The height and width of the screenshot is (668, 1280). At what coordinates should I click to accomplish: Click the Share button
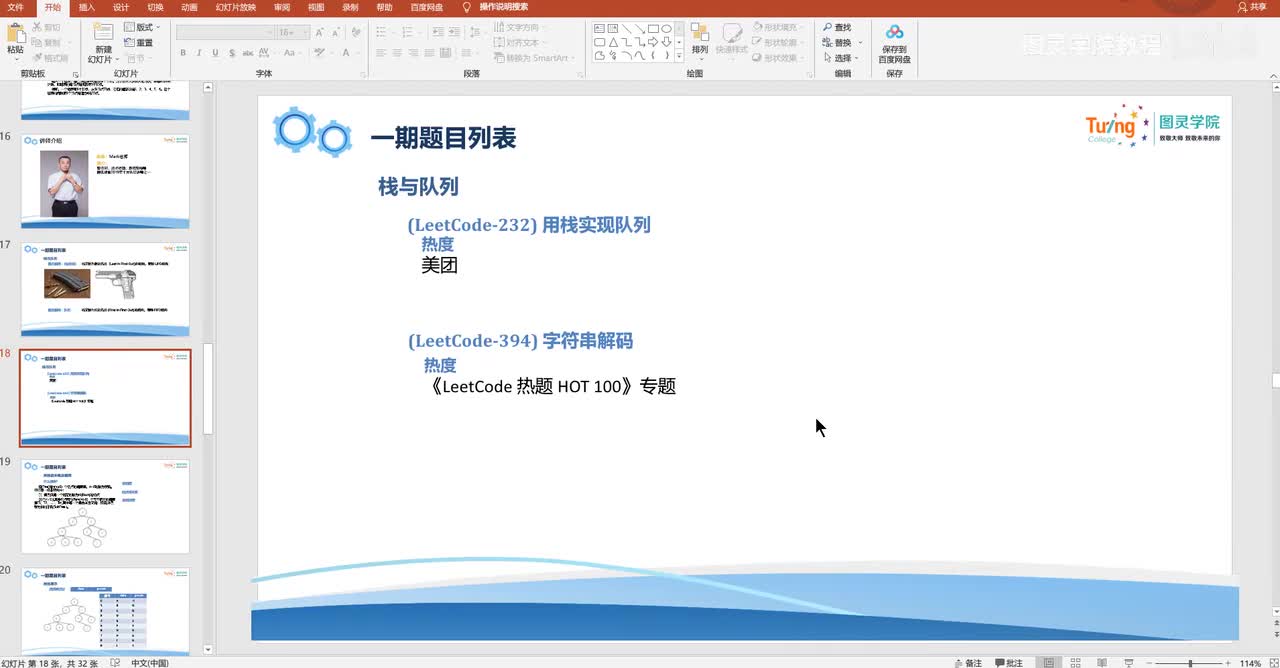(x=1252, y=7)
